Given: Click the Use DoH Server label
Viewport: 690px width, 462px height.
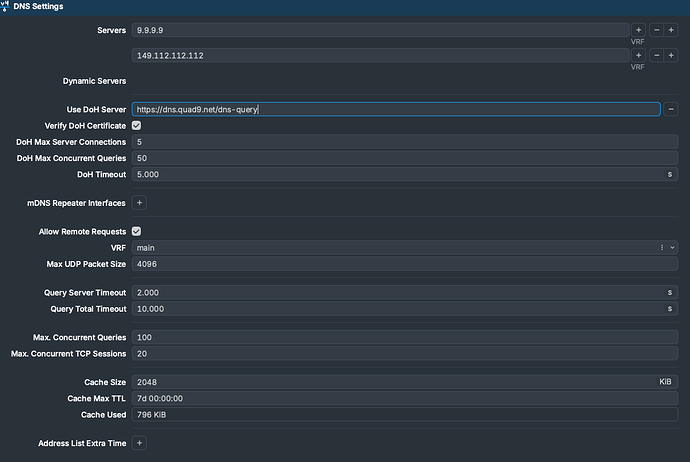Looking at the screenshot, I should (96, 110).
